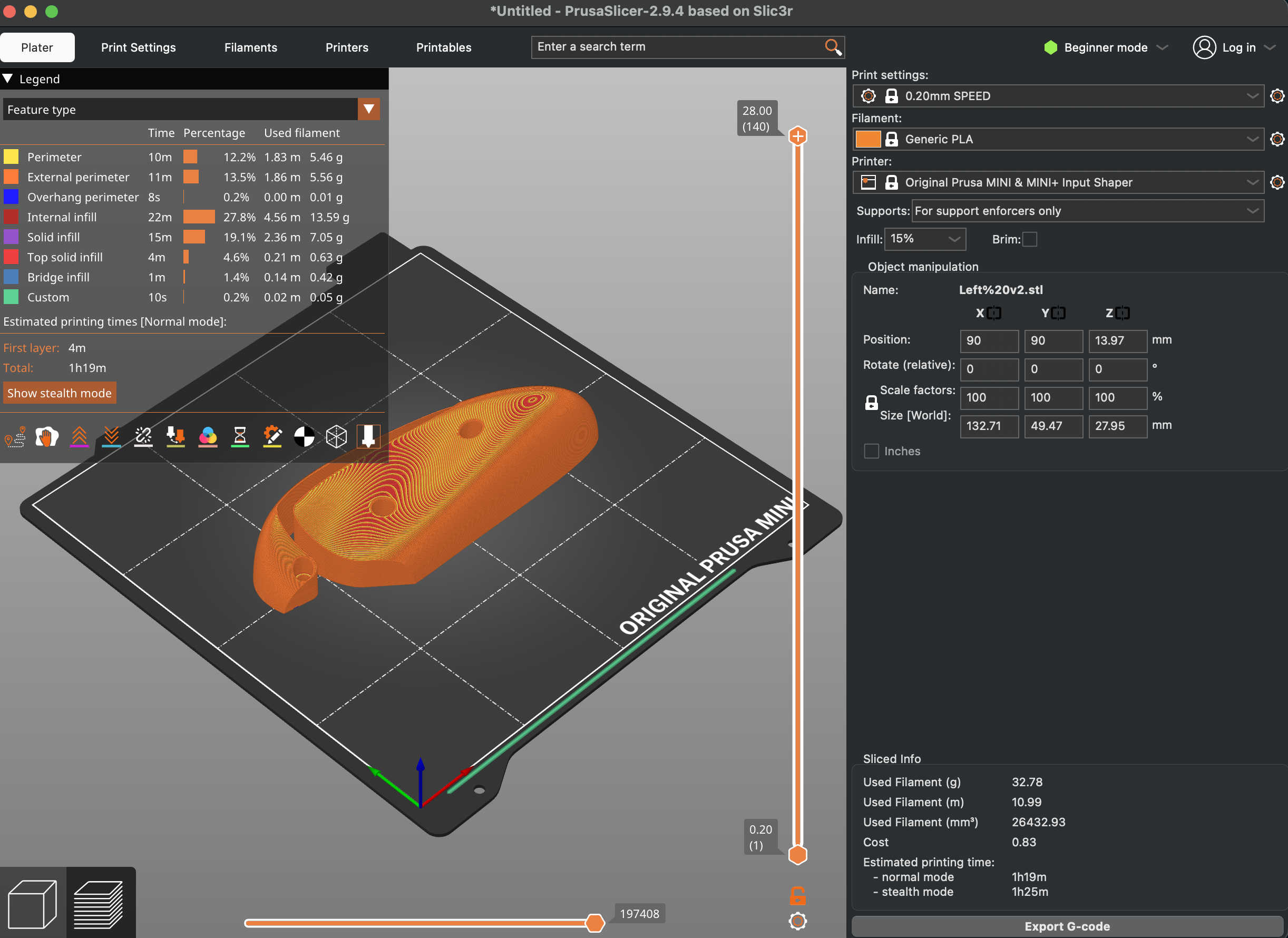Viewport: 1288px width, 938px height.
Task: Open the Feature type view dropdown
Action: point(368,109)
